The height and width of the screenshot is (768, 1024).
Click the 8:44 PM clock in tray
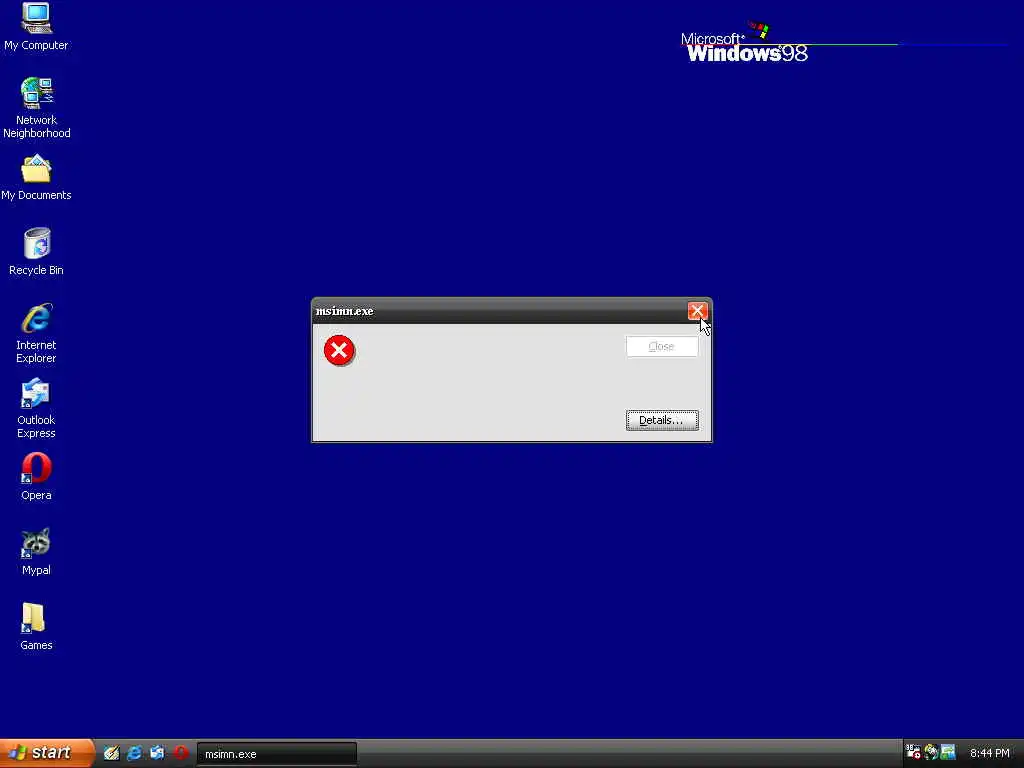(989, 753)
